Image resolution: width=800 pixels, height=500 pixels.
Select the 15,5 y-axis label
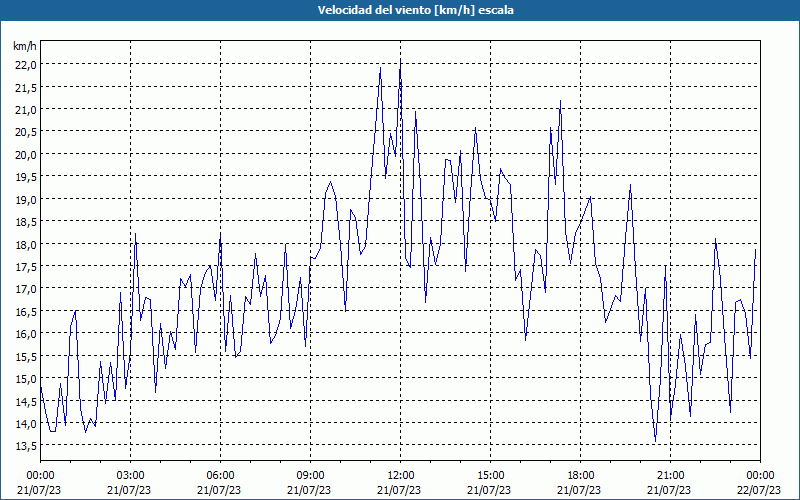pos(27,356)
